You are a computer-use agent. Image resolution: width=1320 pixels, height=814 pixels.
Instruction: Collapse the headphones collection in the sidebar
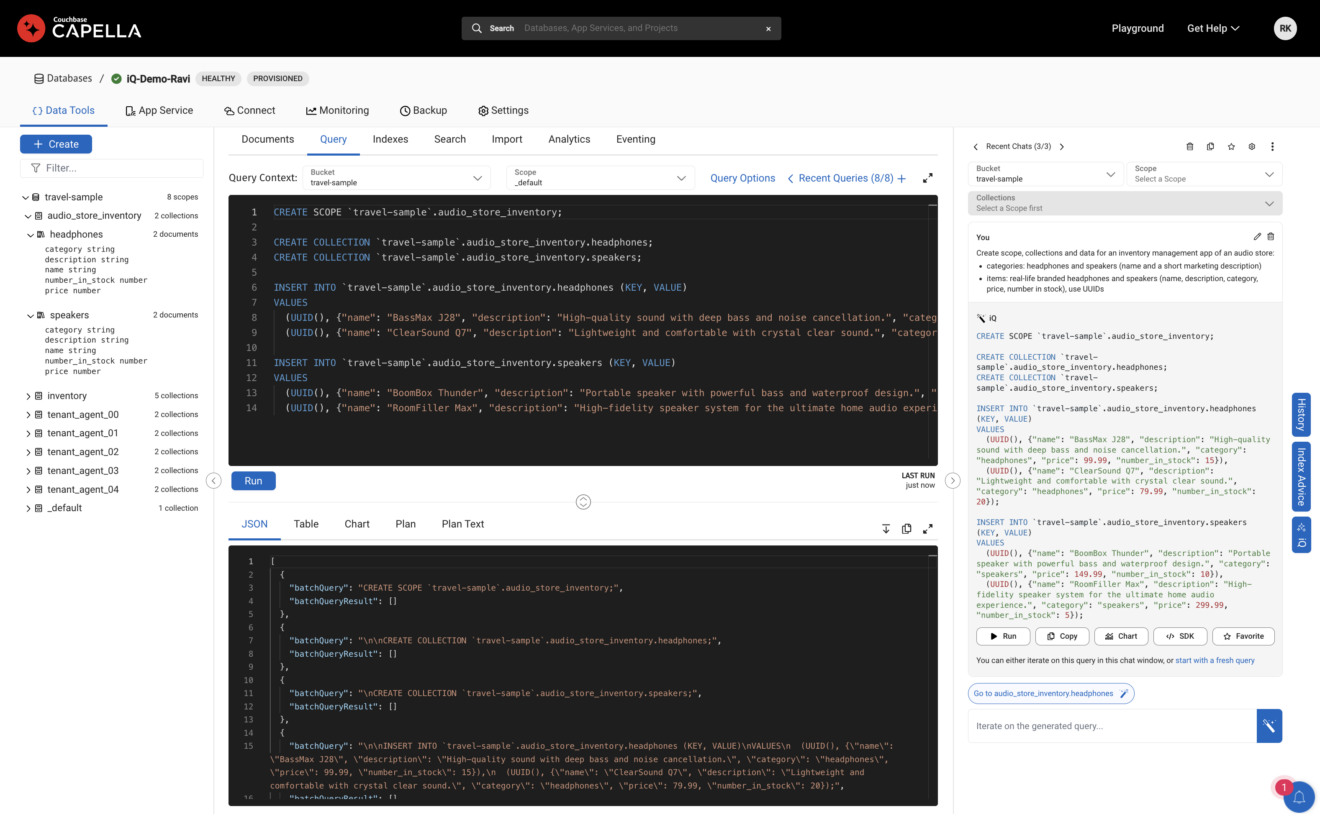[29, 233]
